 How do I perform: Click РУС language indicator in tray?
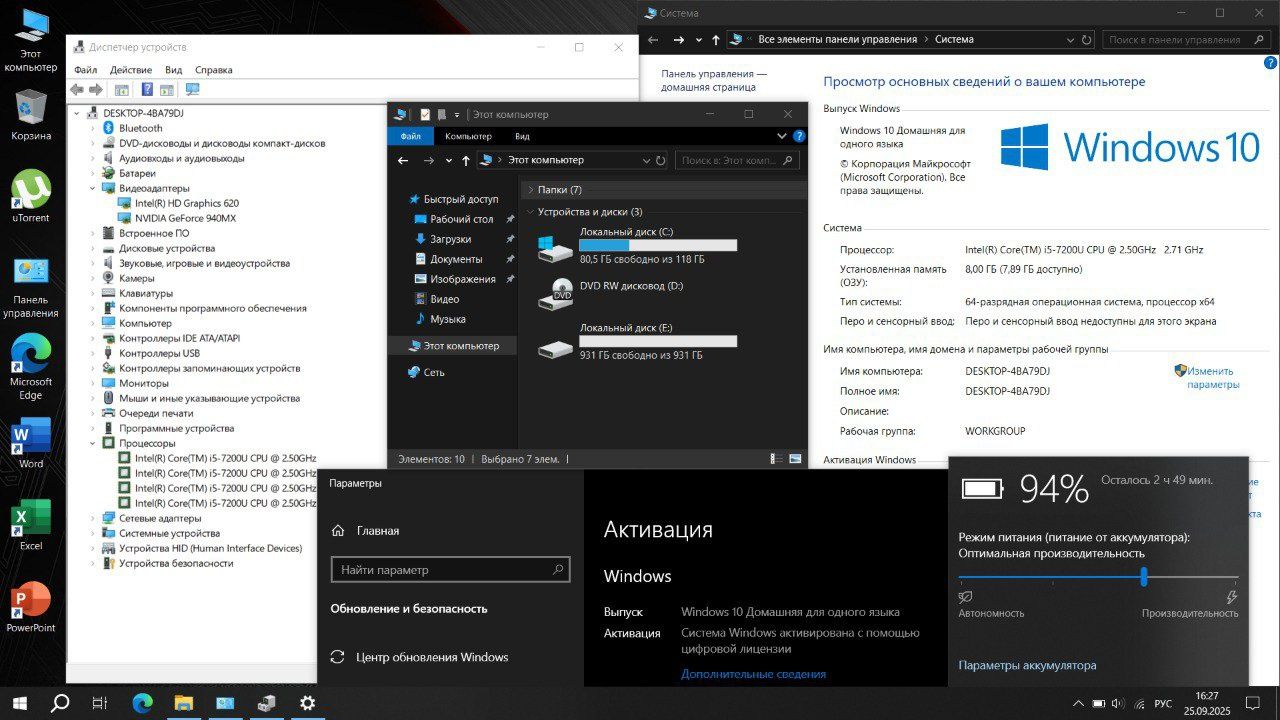click(x=1163, y=703)
